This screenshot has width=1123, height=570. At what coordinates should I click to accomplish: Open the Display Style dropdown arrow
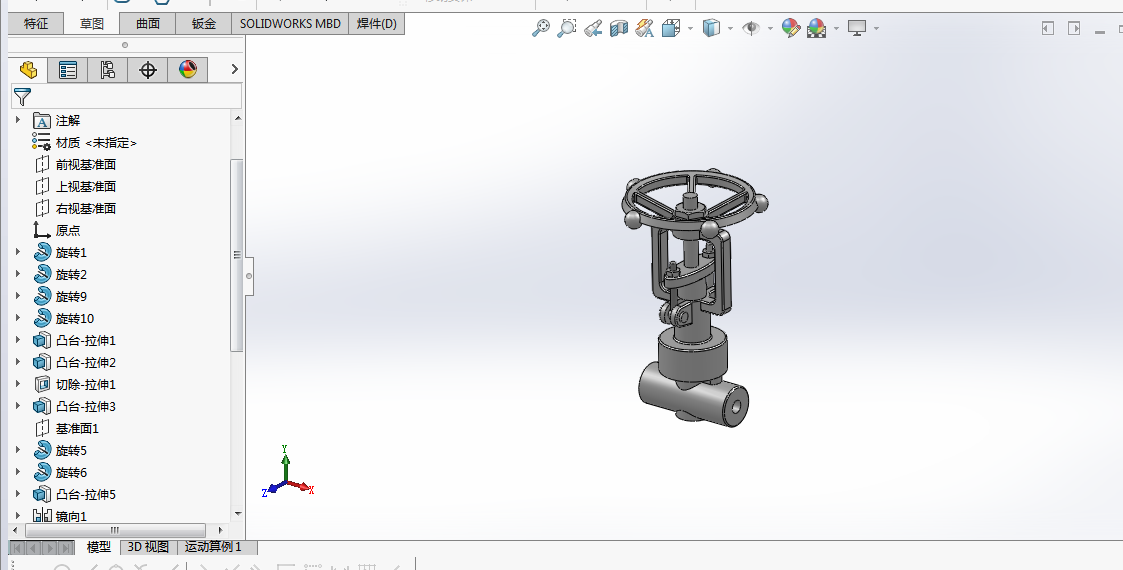730,29
